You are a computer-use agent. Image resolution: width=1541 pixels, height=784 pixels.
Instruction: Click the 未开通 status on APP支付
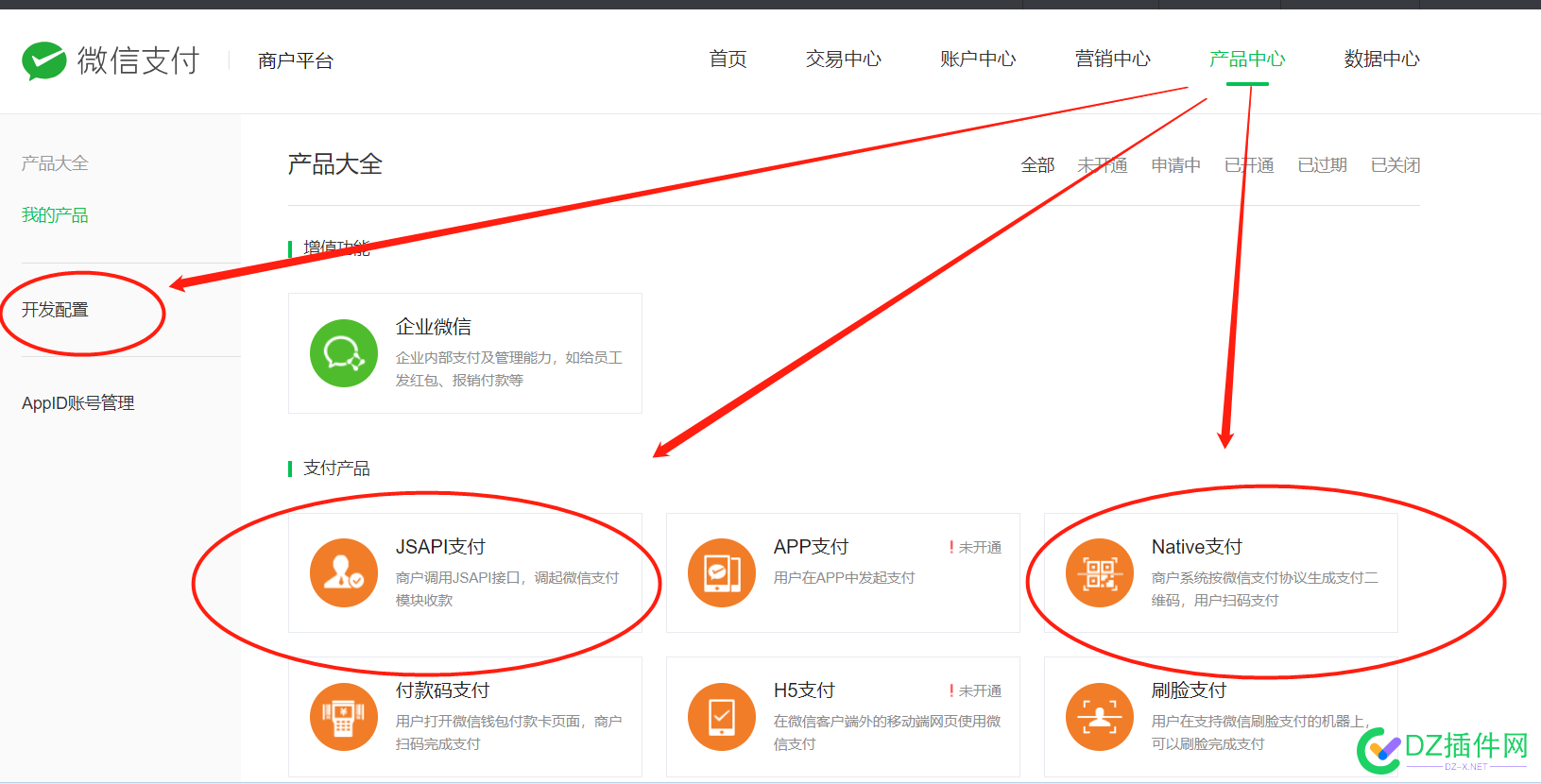[x=975, y=548]
